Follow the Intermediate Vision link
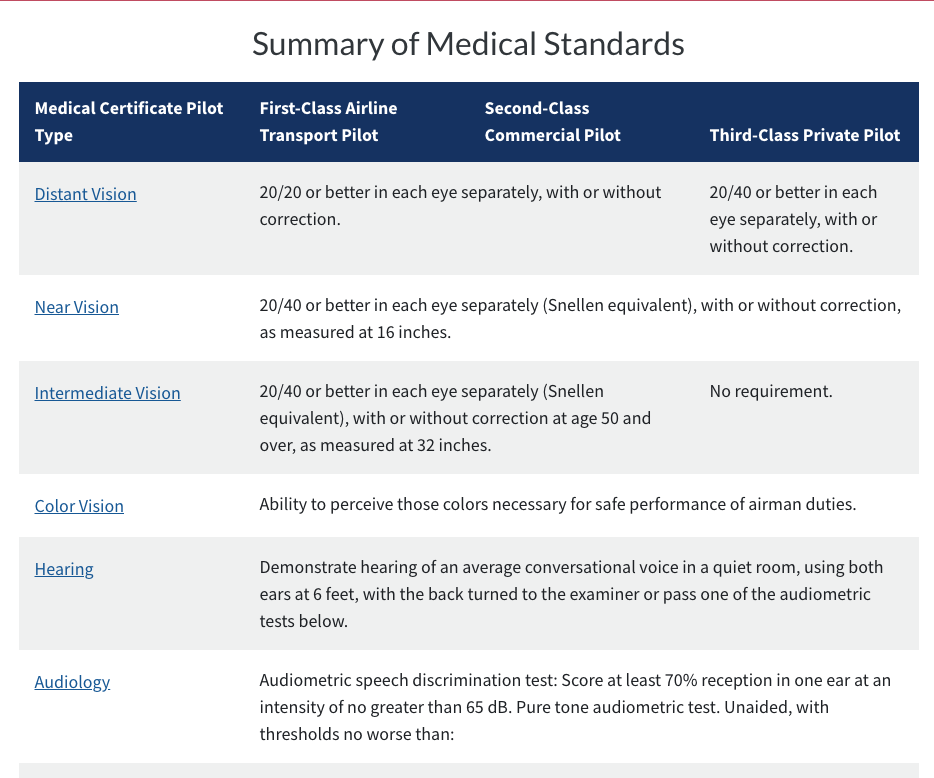934x778 pixels. (x=107, y=393)
